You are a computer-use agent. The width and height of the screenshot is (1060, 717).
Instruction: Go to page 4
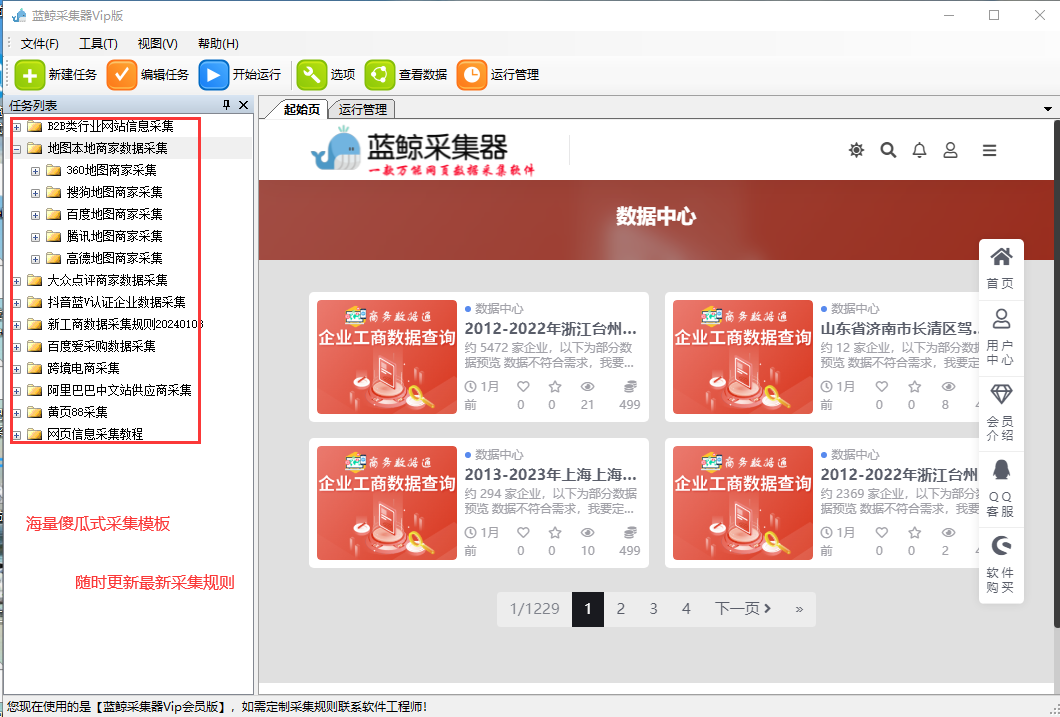(686, 609)
